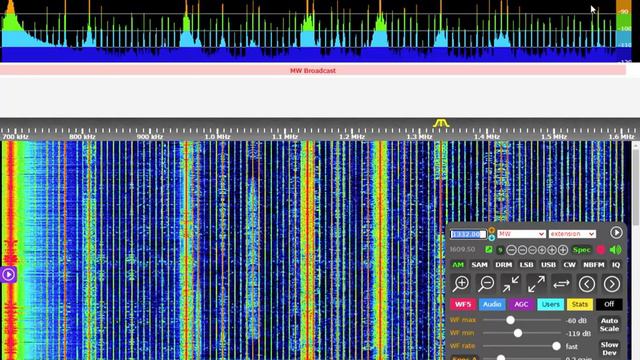640x360 pixels.
Task: Click the 1.0 MHz label on frequency scale
Action: tap(217, 137)
